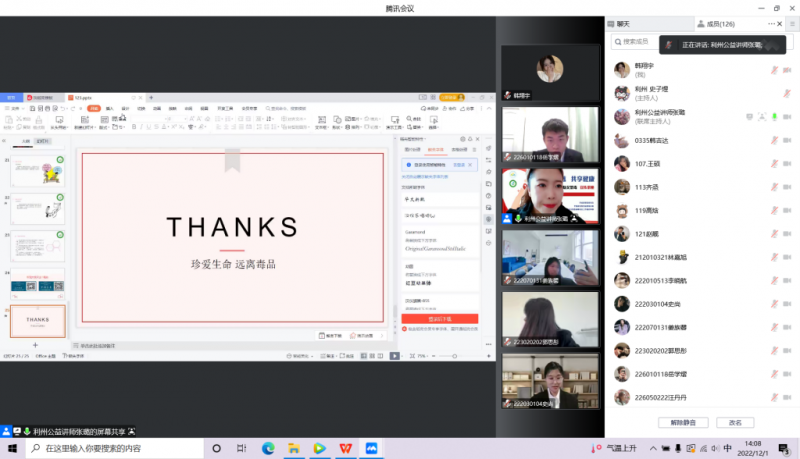Toggle muted mic icon for 107.王丽

[x=774, y=163]
